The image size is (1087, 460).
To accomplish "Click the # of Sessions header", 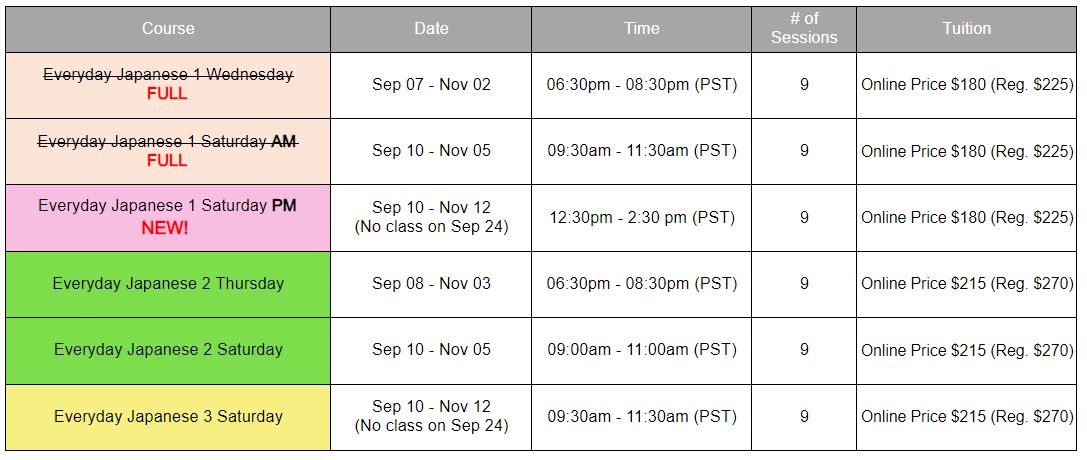I will tap(804, 29).
